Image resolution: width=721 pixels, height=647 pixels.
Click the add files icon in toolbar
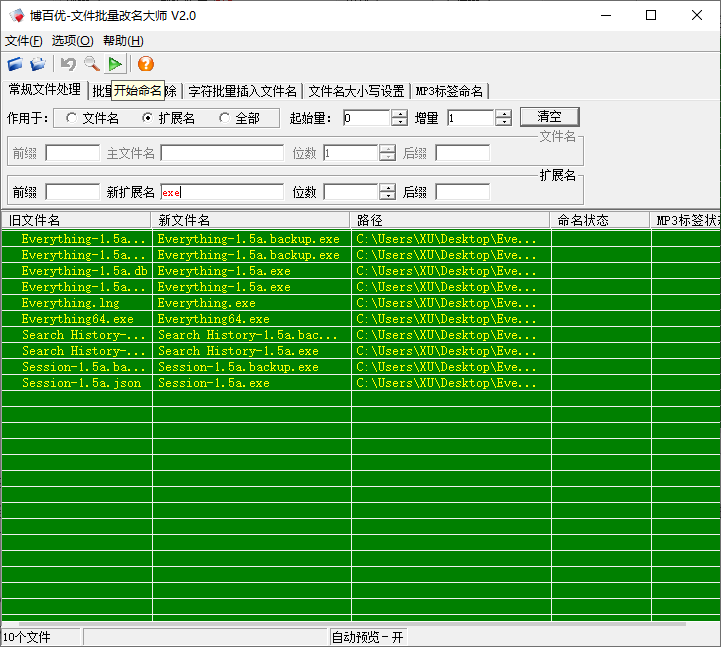tap(15, 65)
